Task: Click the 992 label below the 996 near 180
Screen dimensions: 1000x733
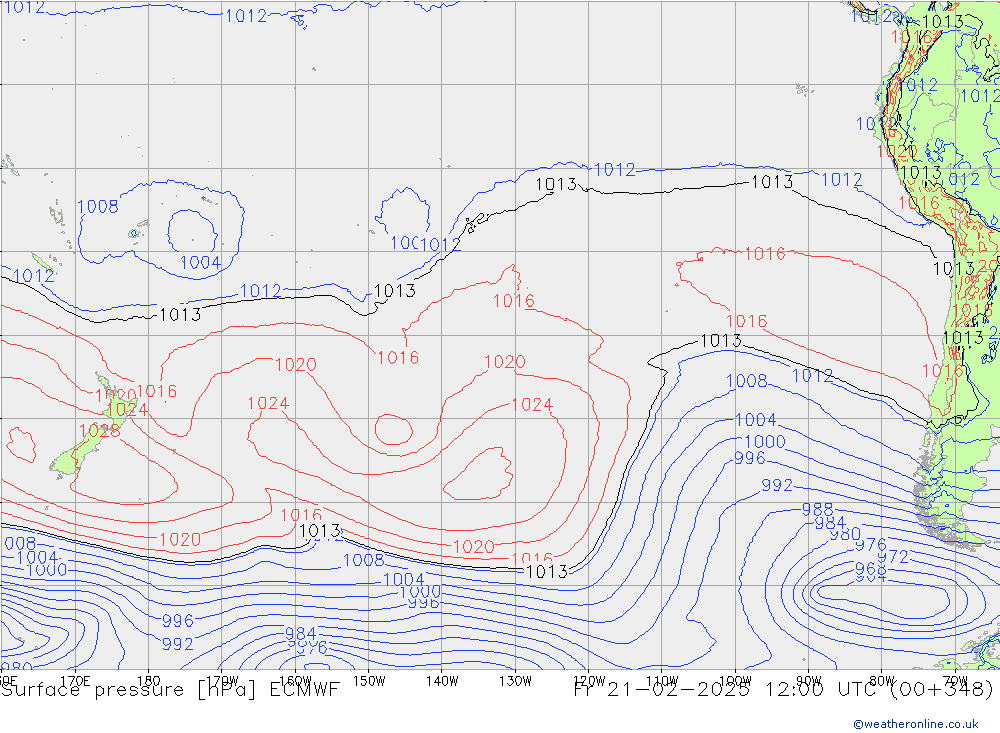Action: point(177,644)
